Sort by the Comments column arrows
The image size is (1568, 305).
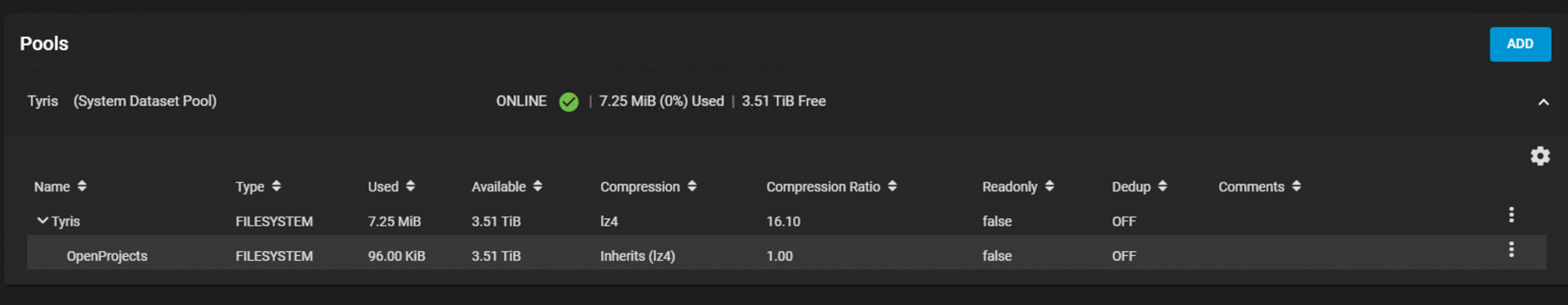pyautogui.click(x=1296, y=186)
